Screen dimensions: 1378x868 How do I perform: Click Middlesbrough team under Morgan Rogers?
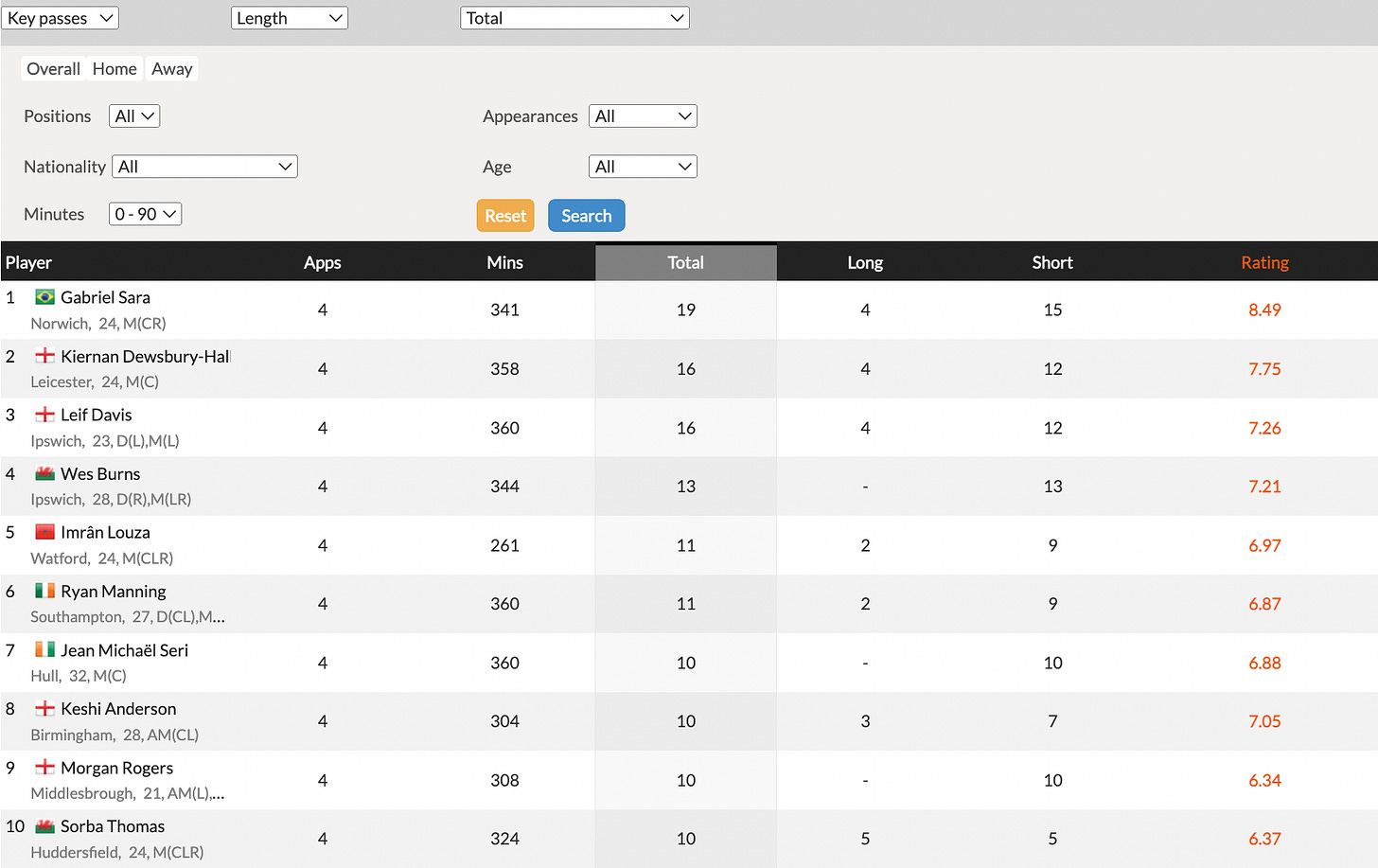coord(82,793)
